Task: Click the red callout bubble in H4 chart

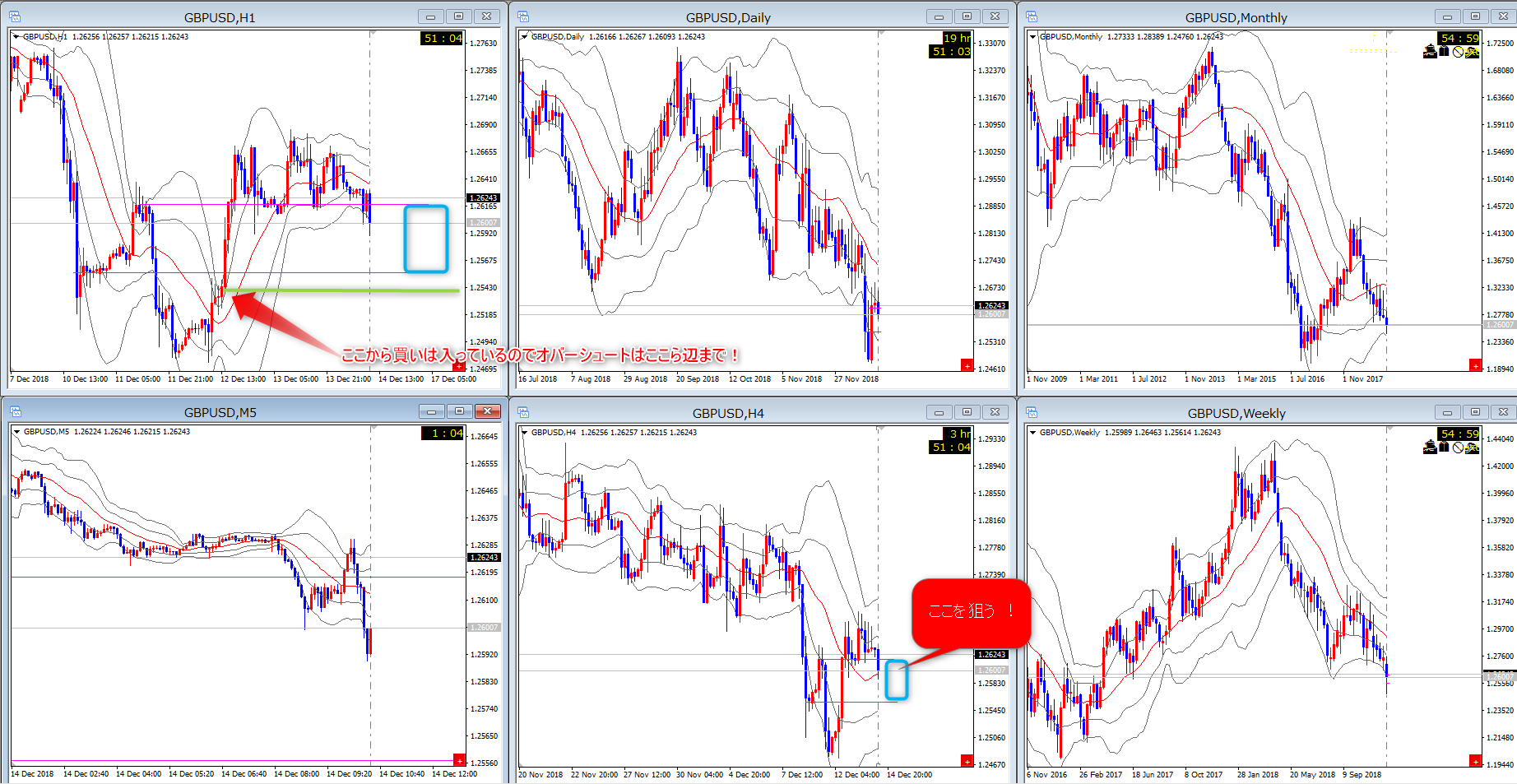Action: click(x=971, y=611)
